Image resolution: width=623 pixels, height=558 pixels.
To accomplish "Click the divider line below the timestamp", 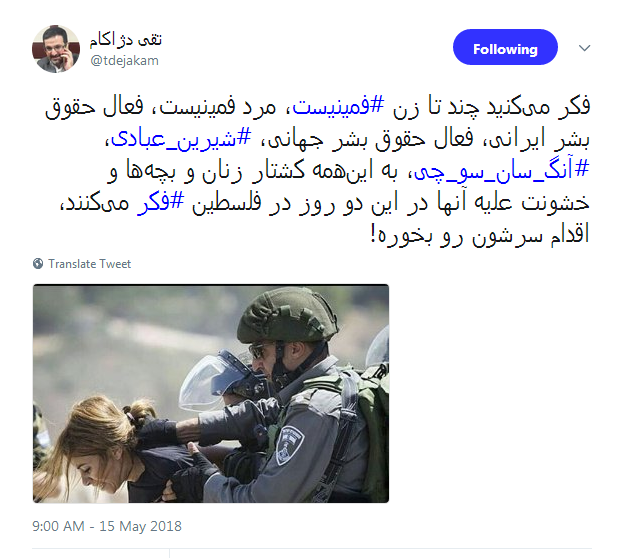I will [312, 548].
